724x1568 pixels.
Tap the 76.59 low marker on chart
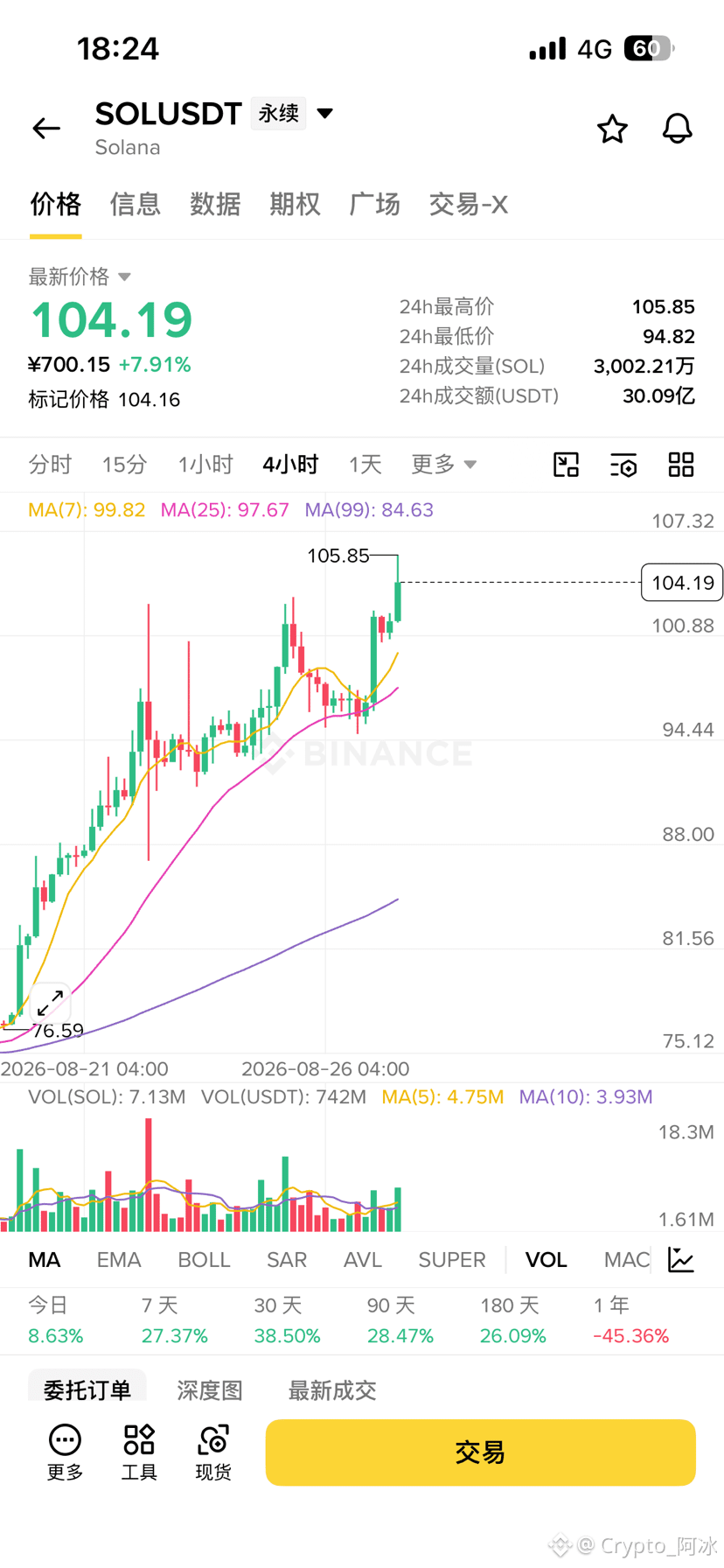click(x=58, y=1031)
